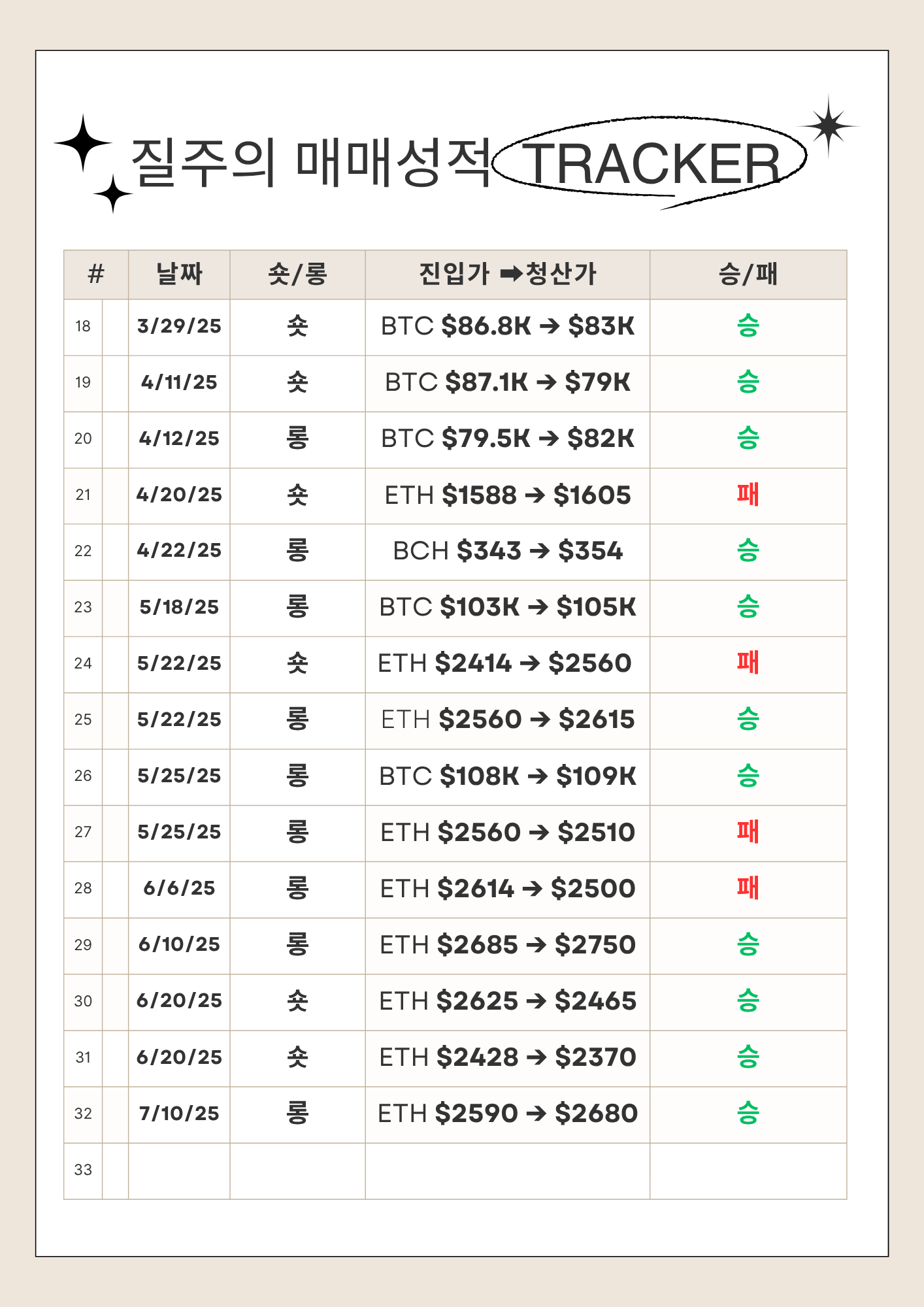Select the date 4/20/25 cell
Screen dimensions: 924x1307
[179, 496]
